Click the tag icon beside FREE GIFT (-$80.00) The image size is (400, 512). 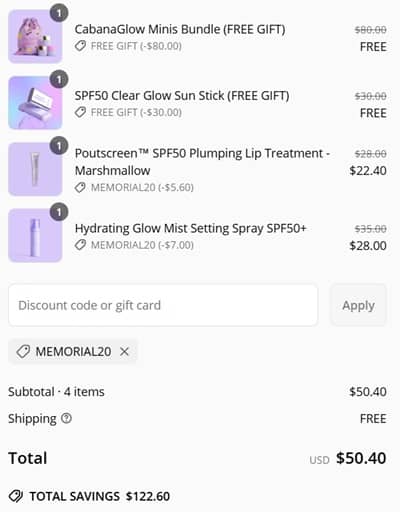point(80,46)
